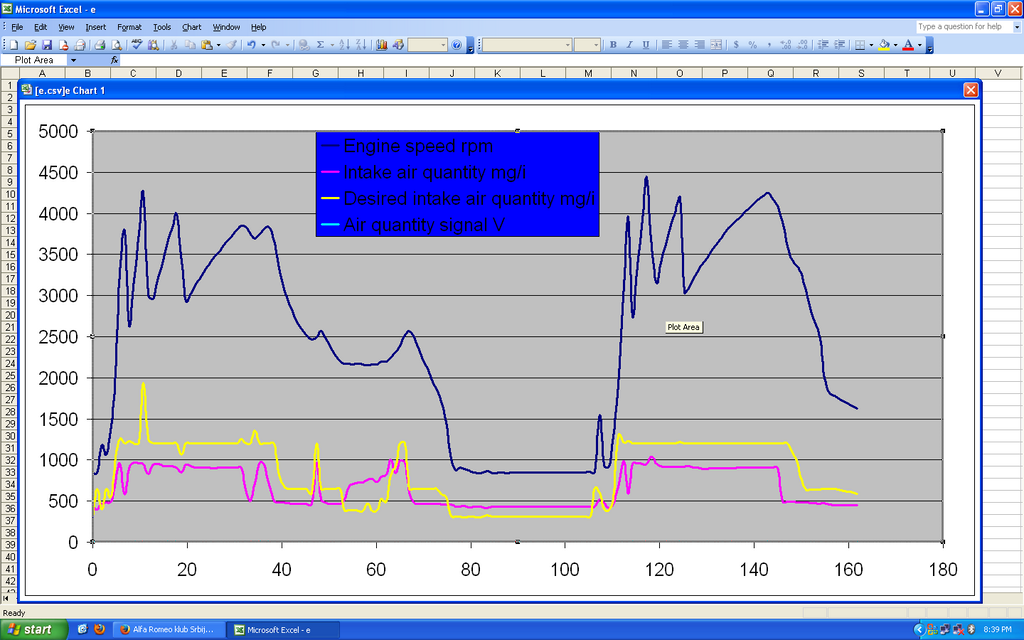Click the Cut scissors icon
The height and width of the screenshot is (640, 1024).
tap(174, 44)
